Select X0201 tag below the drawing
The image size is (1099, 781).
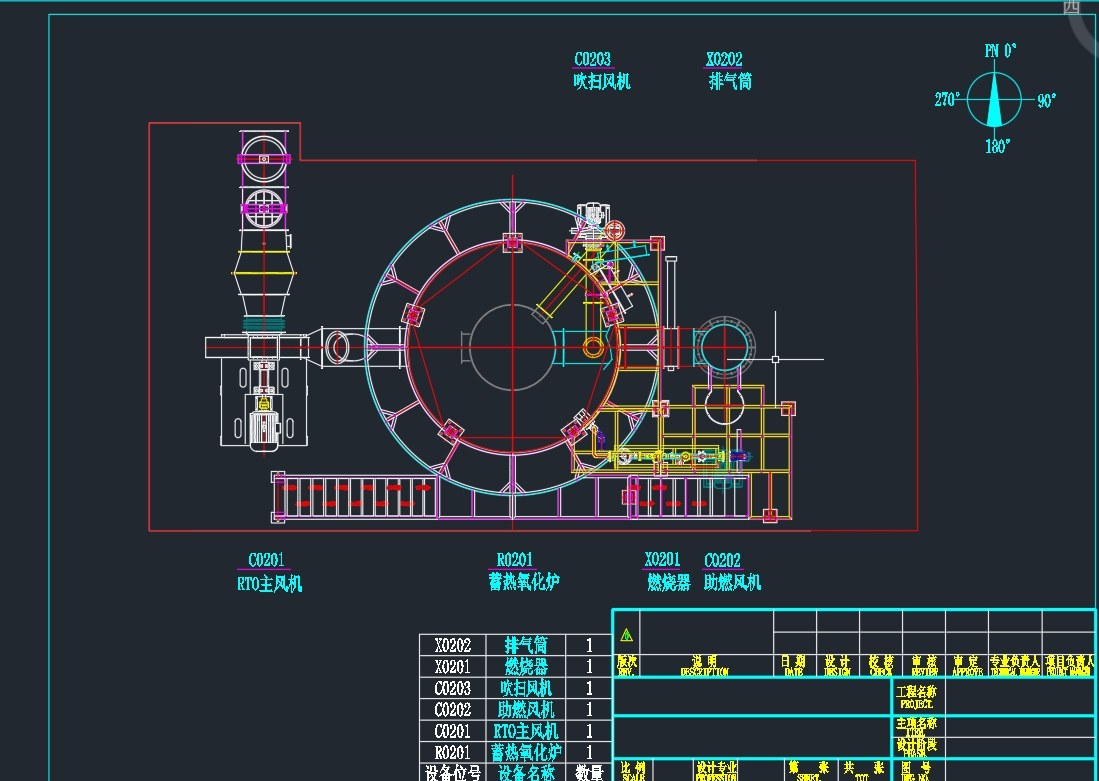(662, 559)
